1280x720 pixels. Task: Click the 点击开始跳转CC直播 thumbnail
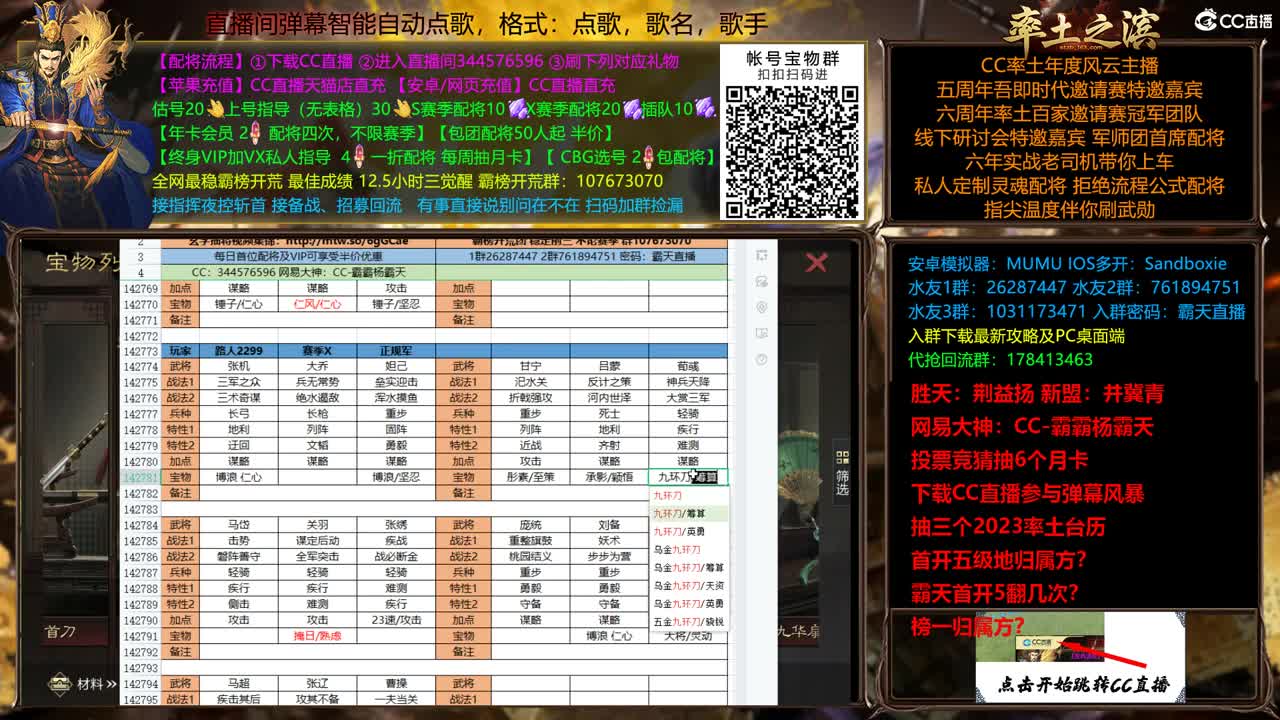(1080, 657)
